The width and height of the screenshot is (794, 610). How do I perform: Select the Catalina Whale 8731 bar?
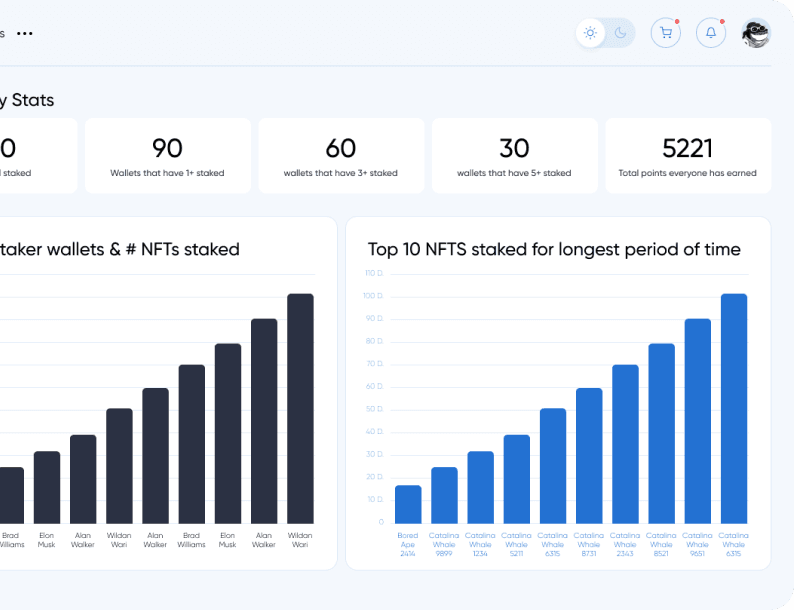click(589, 455)
